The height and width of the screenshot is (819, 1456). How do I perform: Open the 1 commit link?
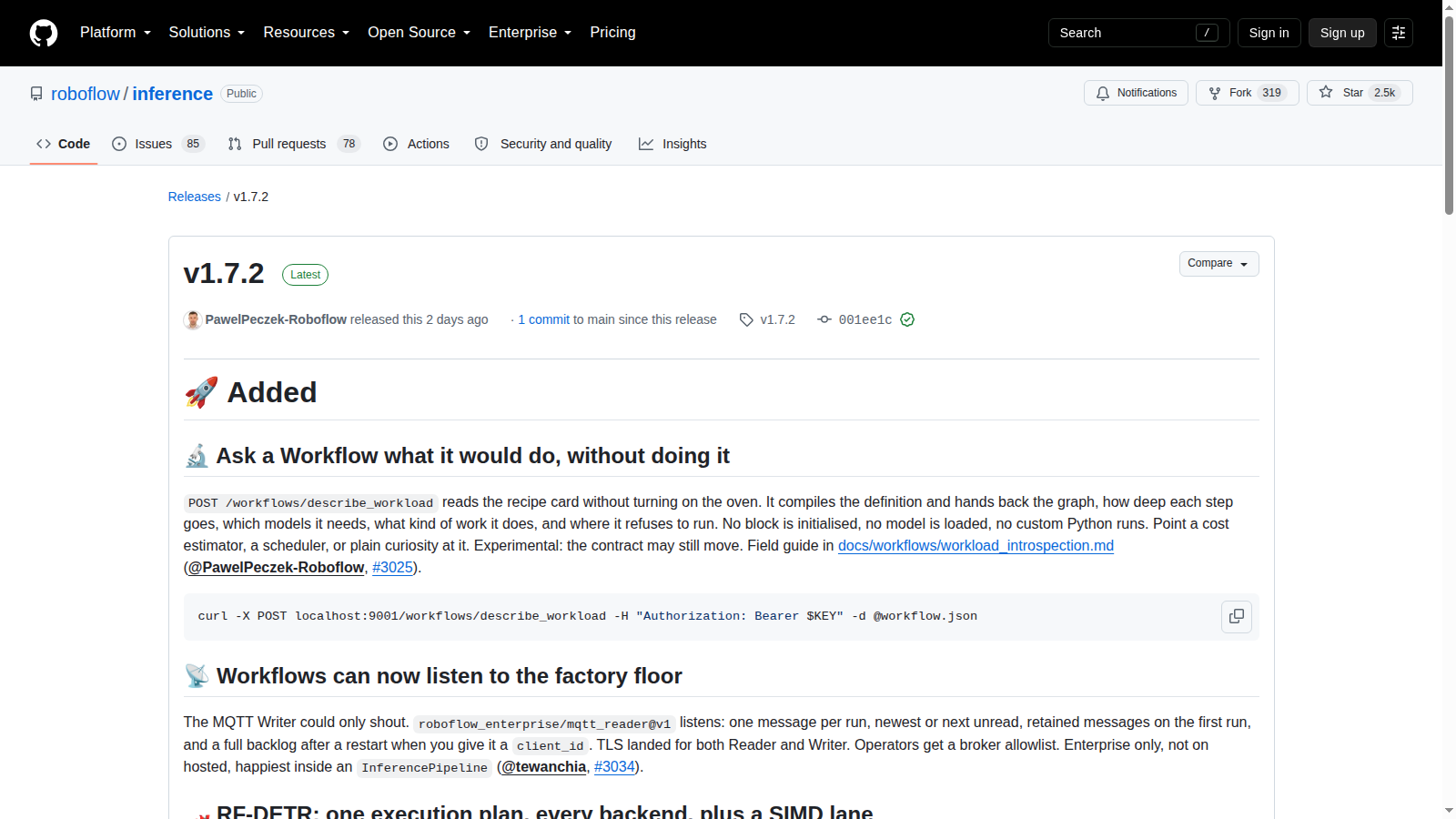tap(544, 319)
